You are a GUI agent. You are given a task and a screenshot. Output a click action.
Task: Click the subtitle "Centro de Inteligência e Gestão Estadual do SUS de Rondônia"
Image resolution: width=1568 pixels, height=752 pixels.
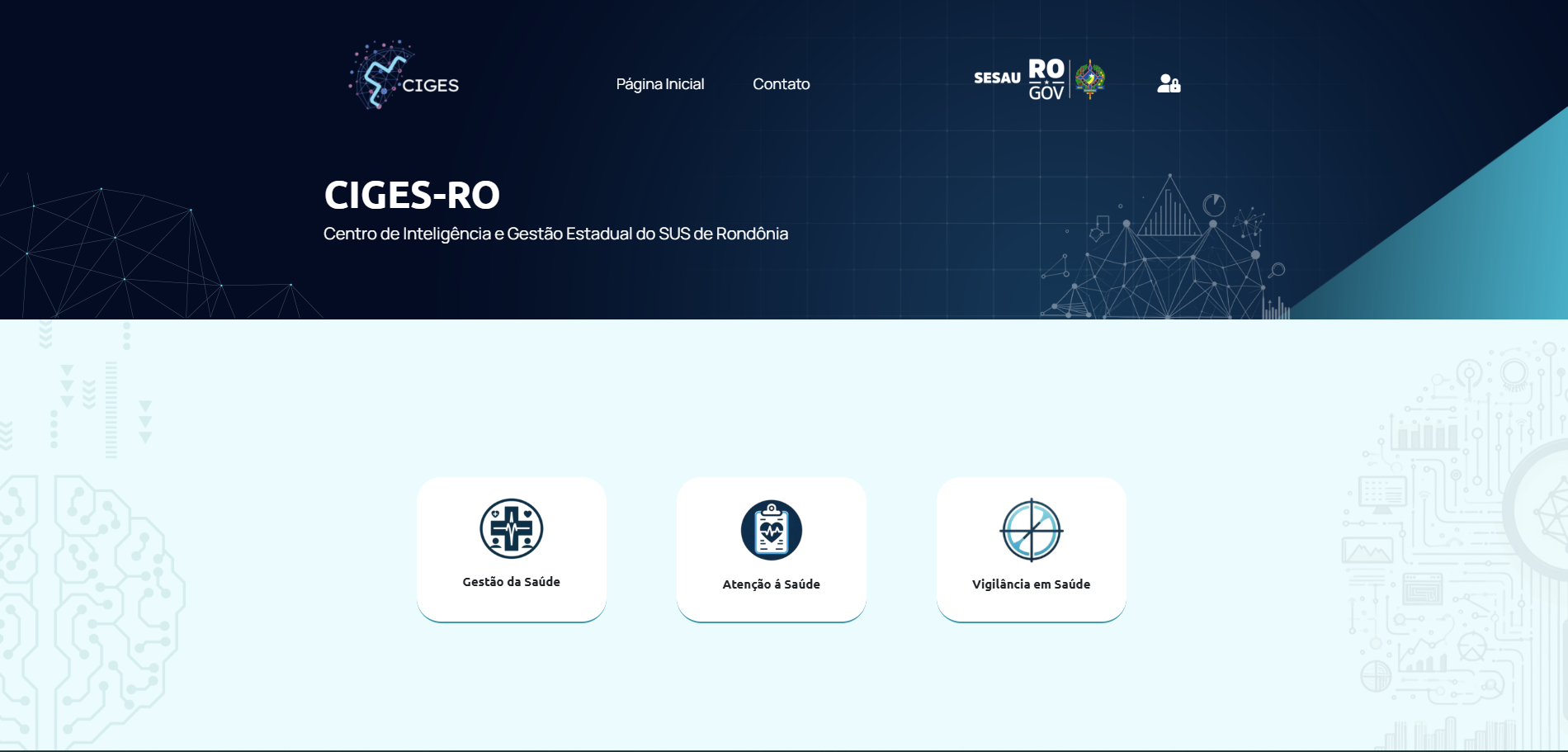pyautogui.click(x=555, y=234)
